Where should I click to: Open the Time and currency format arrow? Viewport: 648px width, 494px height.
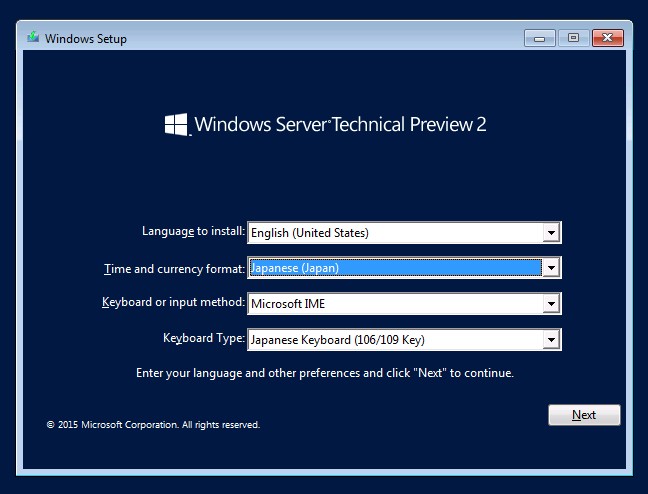coord(551,268)
